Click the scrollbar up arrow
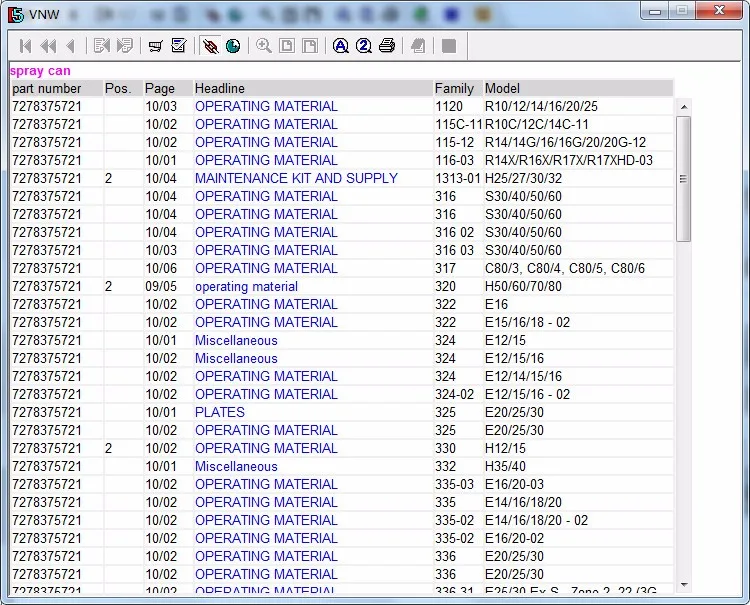This screenshot has width=750, height=605. coord(684,107)
